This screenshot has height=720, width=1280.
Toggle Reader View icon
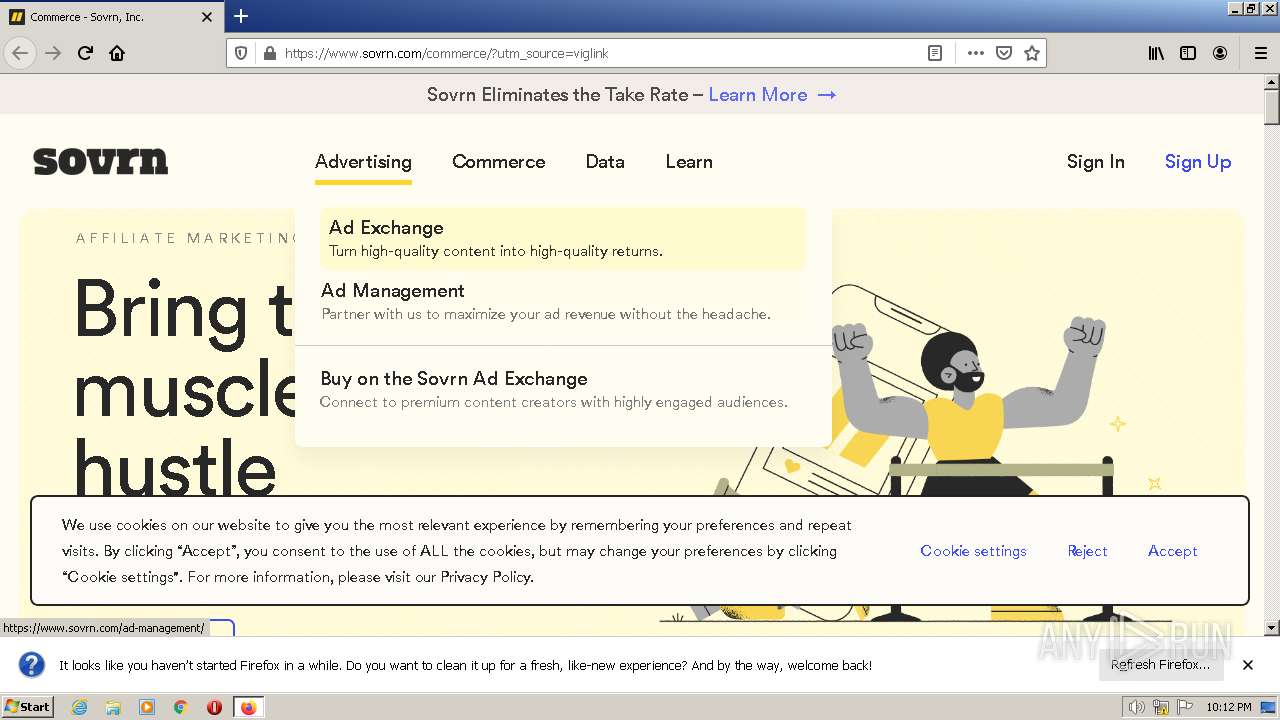coord(935,53)
